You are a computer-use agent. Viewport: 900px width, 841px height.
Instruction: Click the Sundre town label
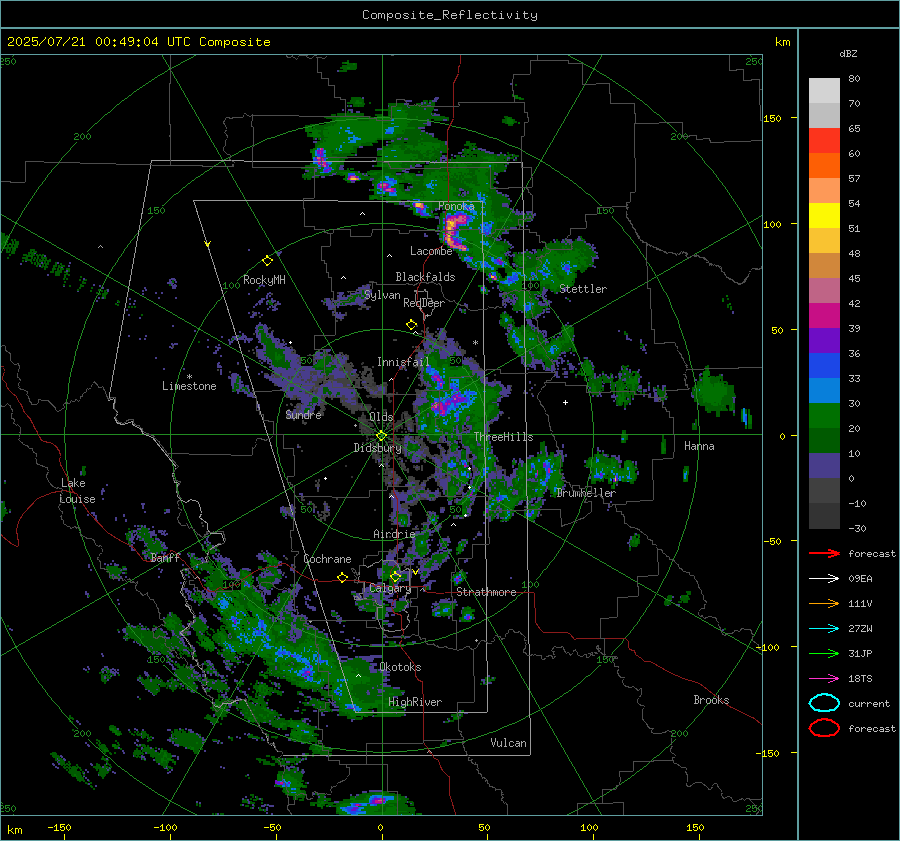(304, 414)
